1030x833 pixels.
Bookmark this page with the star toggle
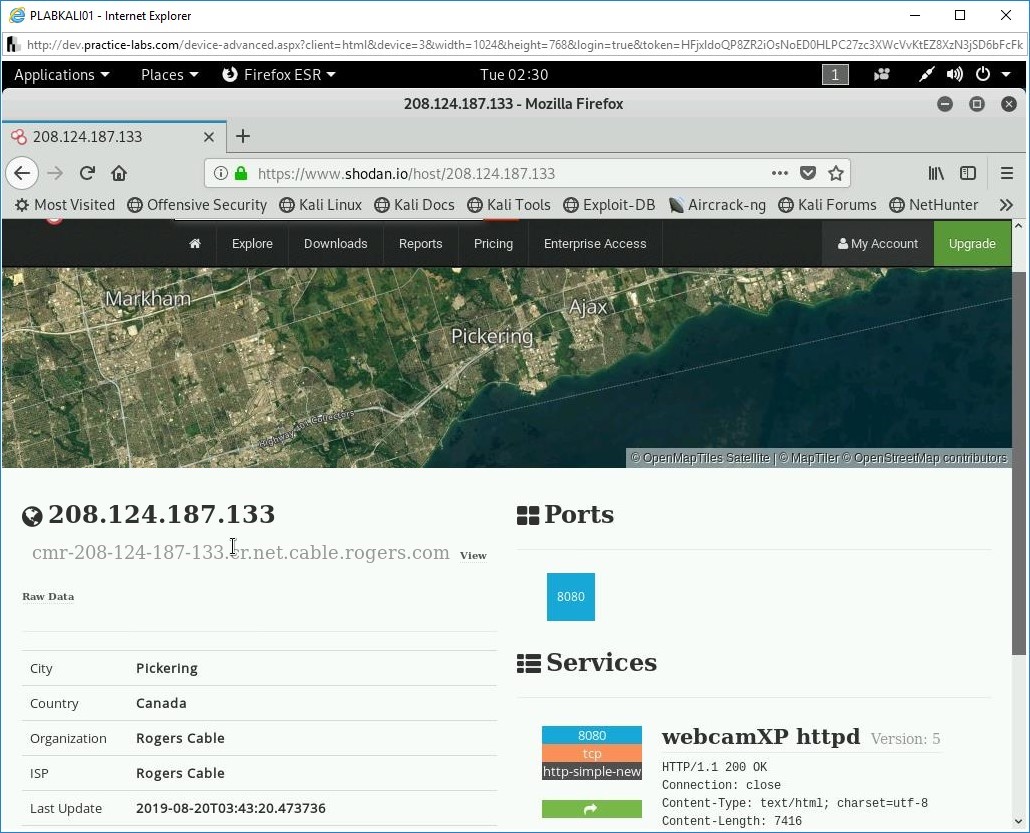(x=837, y=172)
